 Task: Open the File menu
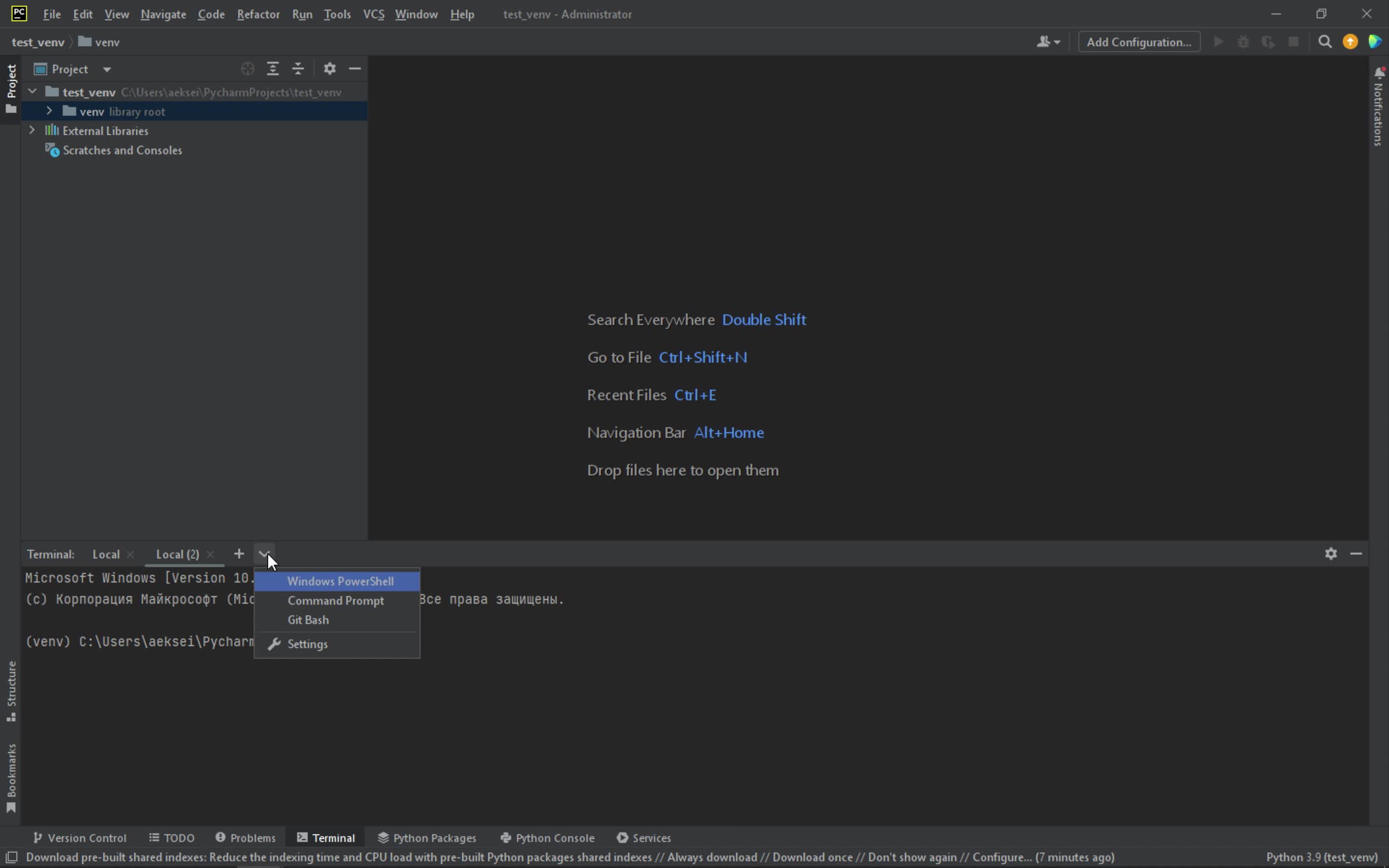click(x=52, y=14)
